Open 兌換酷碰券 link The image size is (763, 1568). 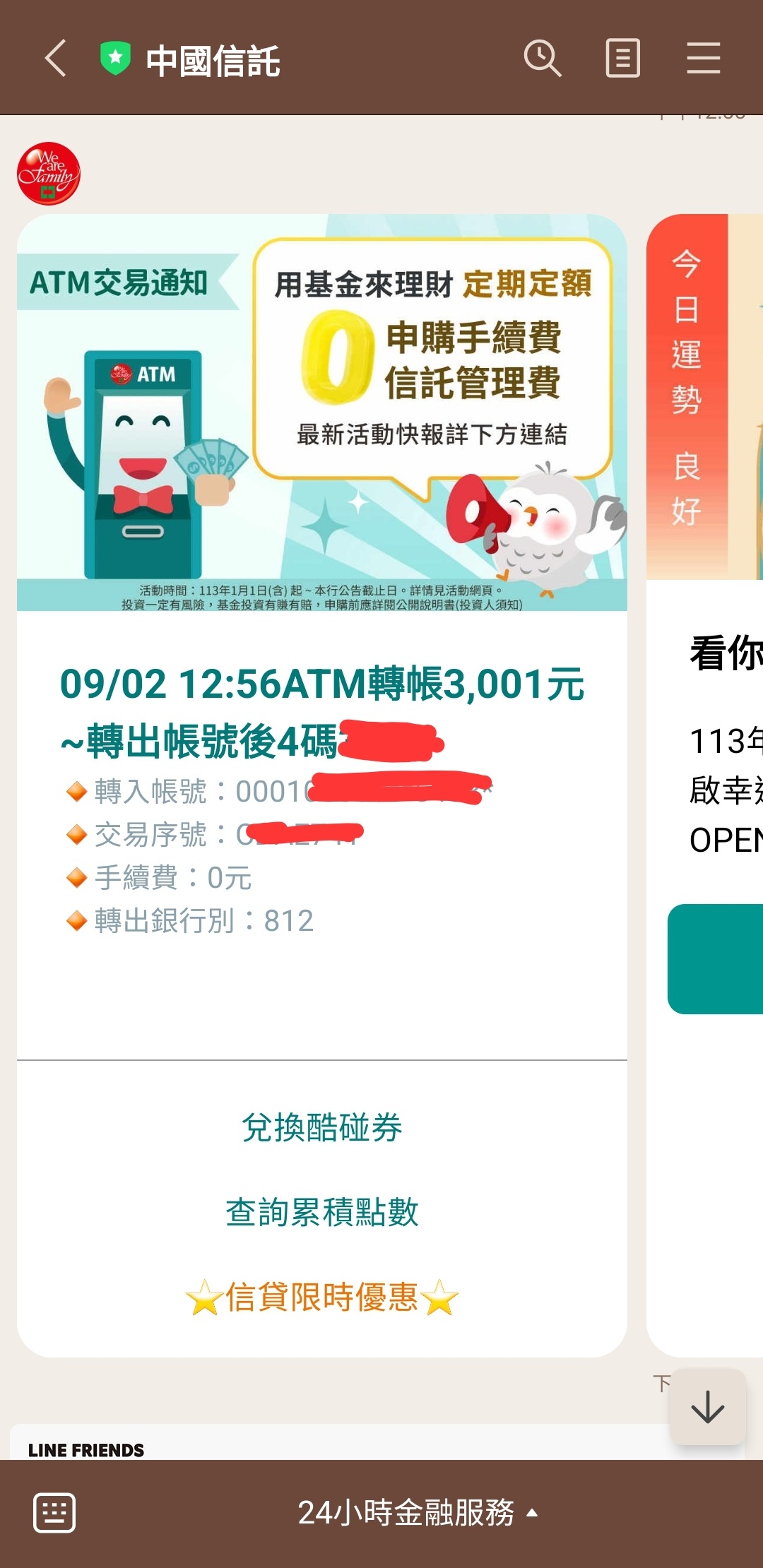point(322,1127)
